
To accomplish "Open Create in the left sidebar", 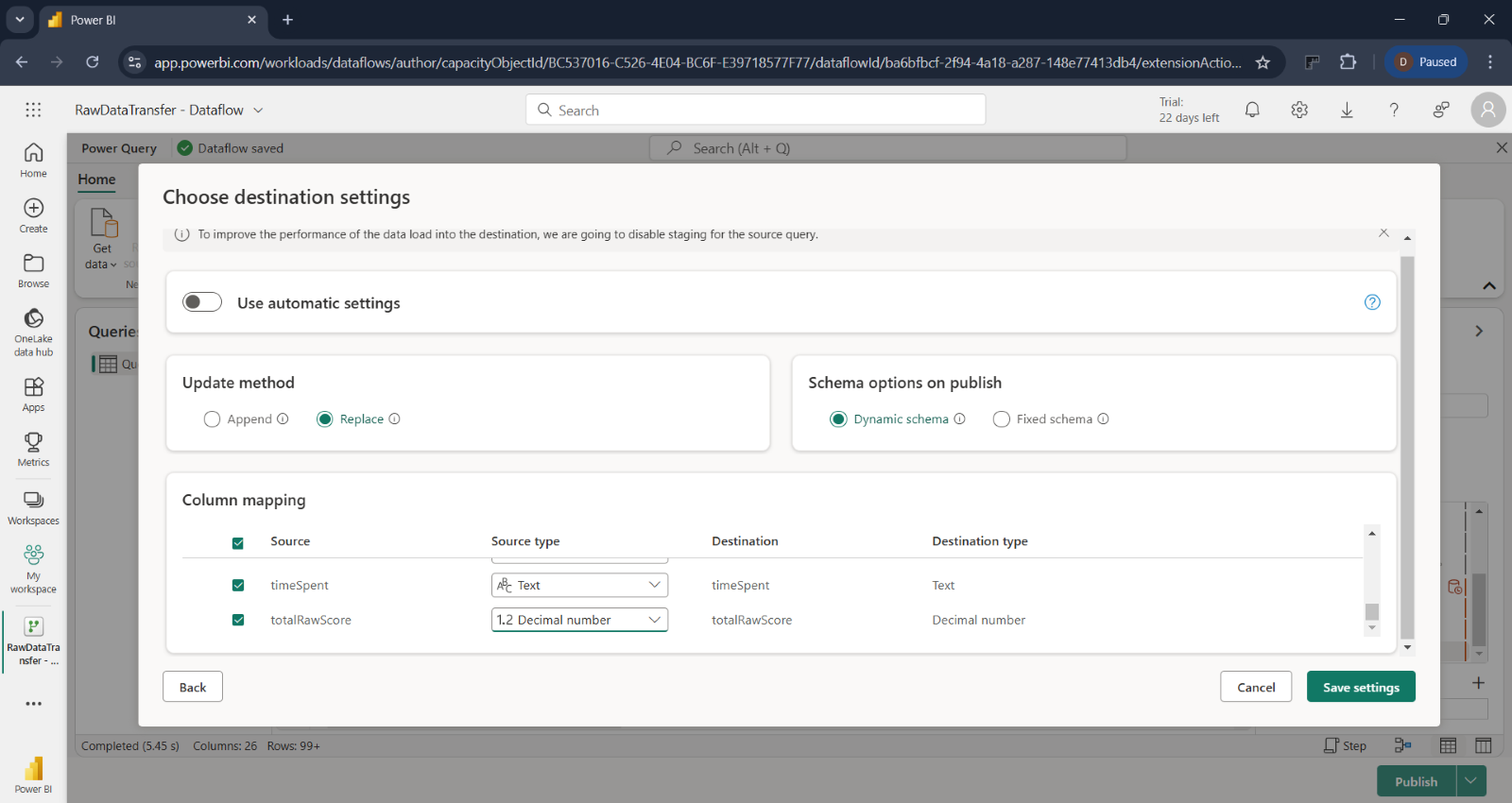I will click(x=33, y=215).
